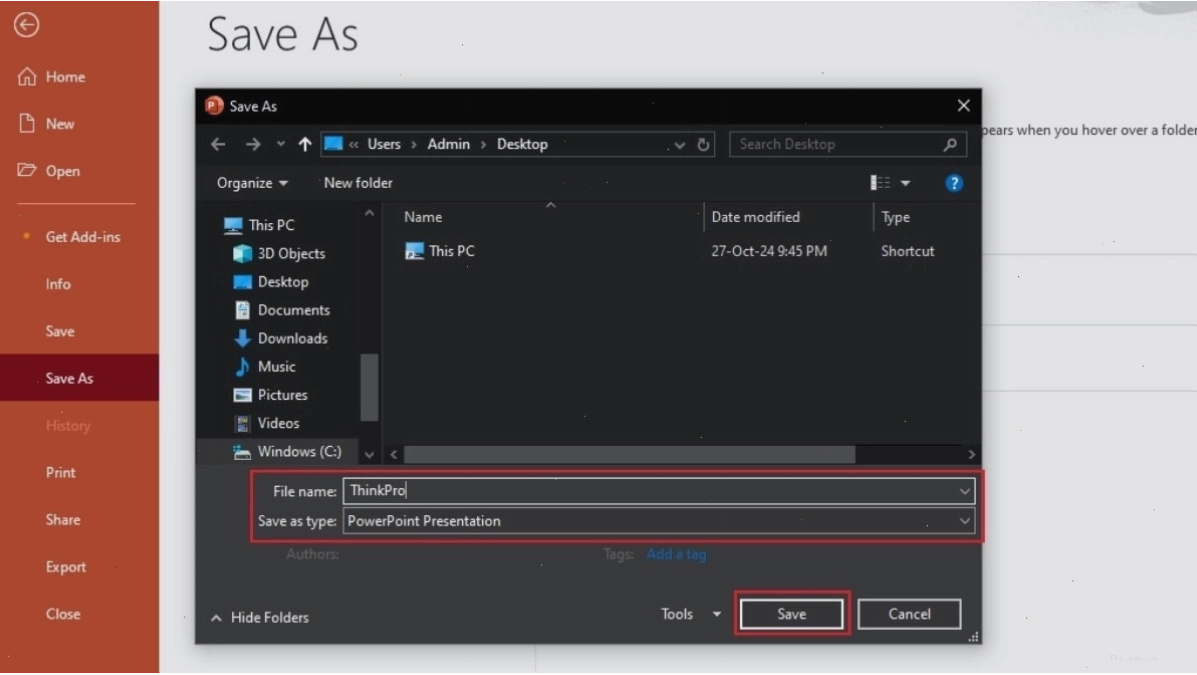Click the Home house icon
The width and height of the screenshot is (1197, 675).
tap(27, 76)
